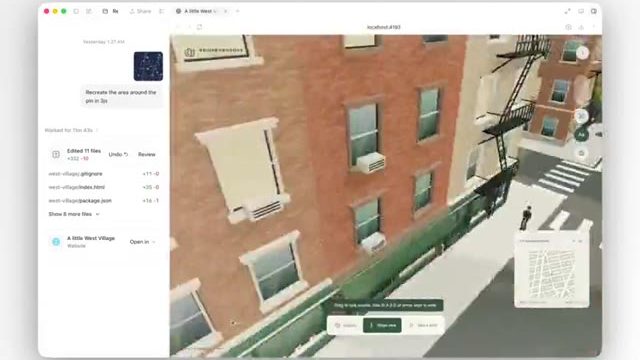Click the pedestrian figure on the sidewalk

526,218
